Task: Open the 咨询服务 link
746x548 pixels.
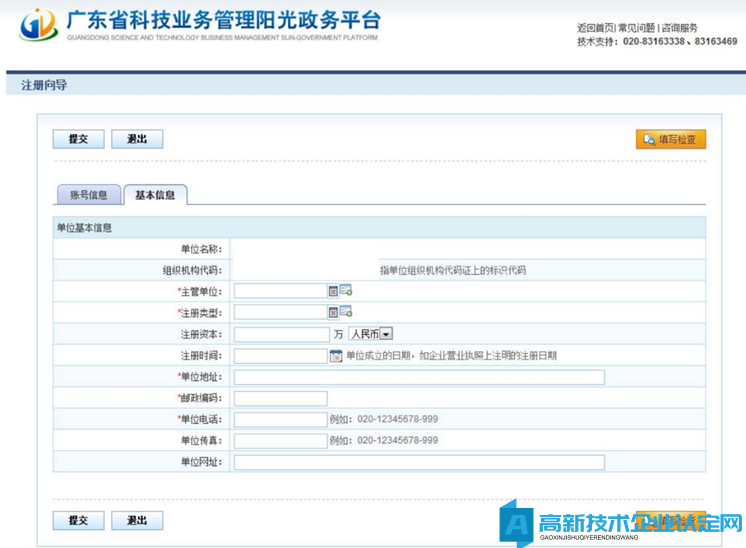Action: pos(679,28)
